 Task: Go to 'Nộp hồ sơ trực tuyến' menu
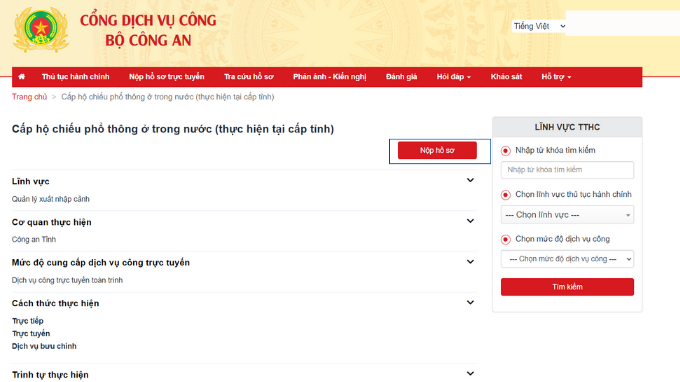pos(167,77)
